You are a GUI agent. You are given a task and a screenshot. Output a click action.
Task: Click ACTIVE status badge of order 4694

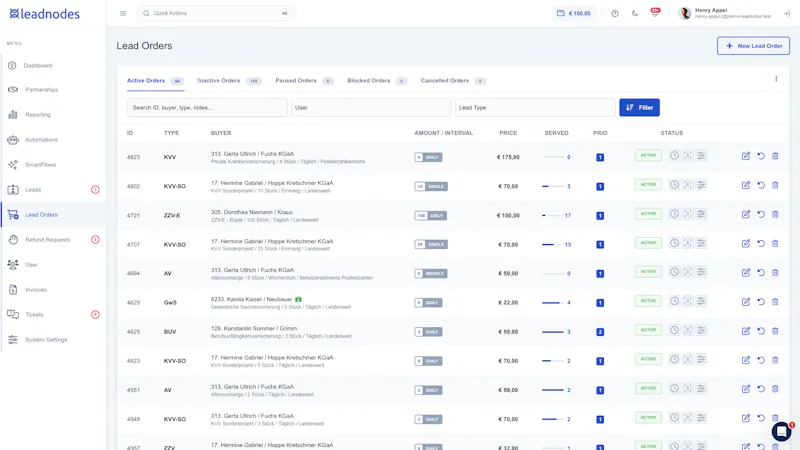(648, 272)
